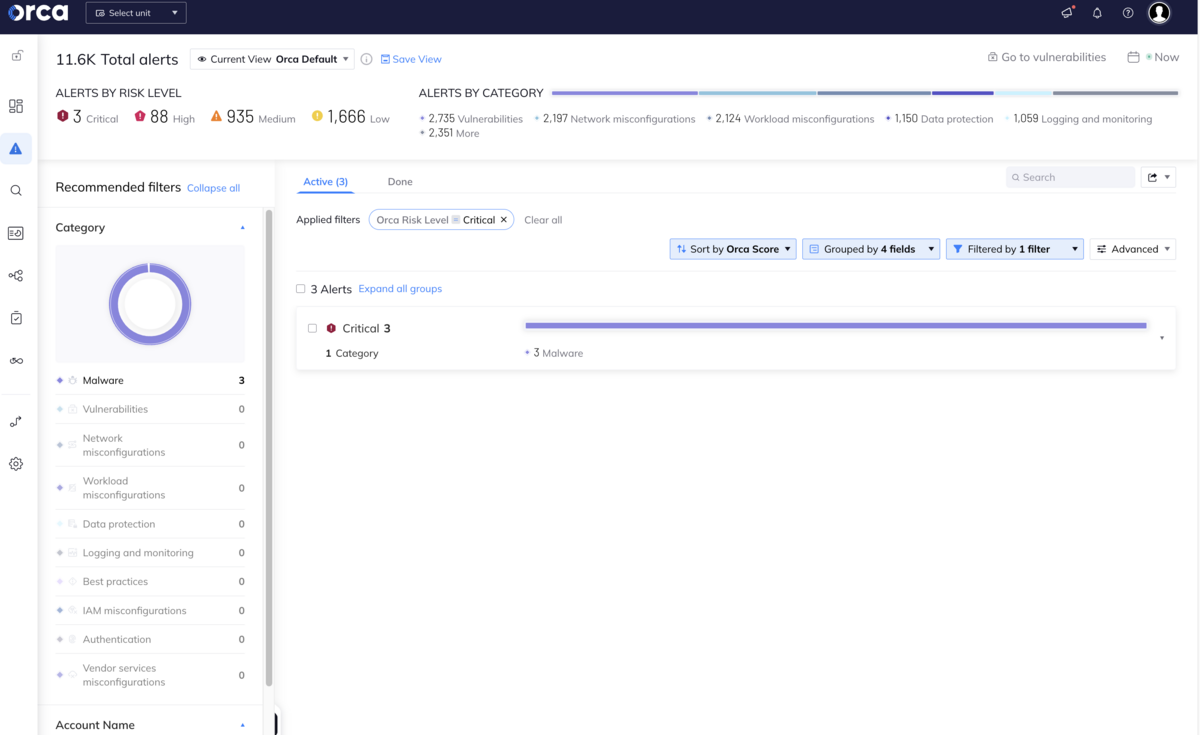Click the Category donut chart
The image size is (1200, 735).
(x=150, y=304)
